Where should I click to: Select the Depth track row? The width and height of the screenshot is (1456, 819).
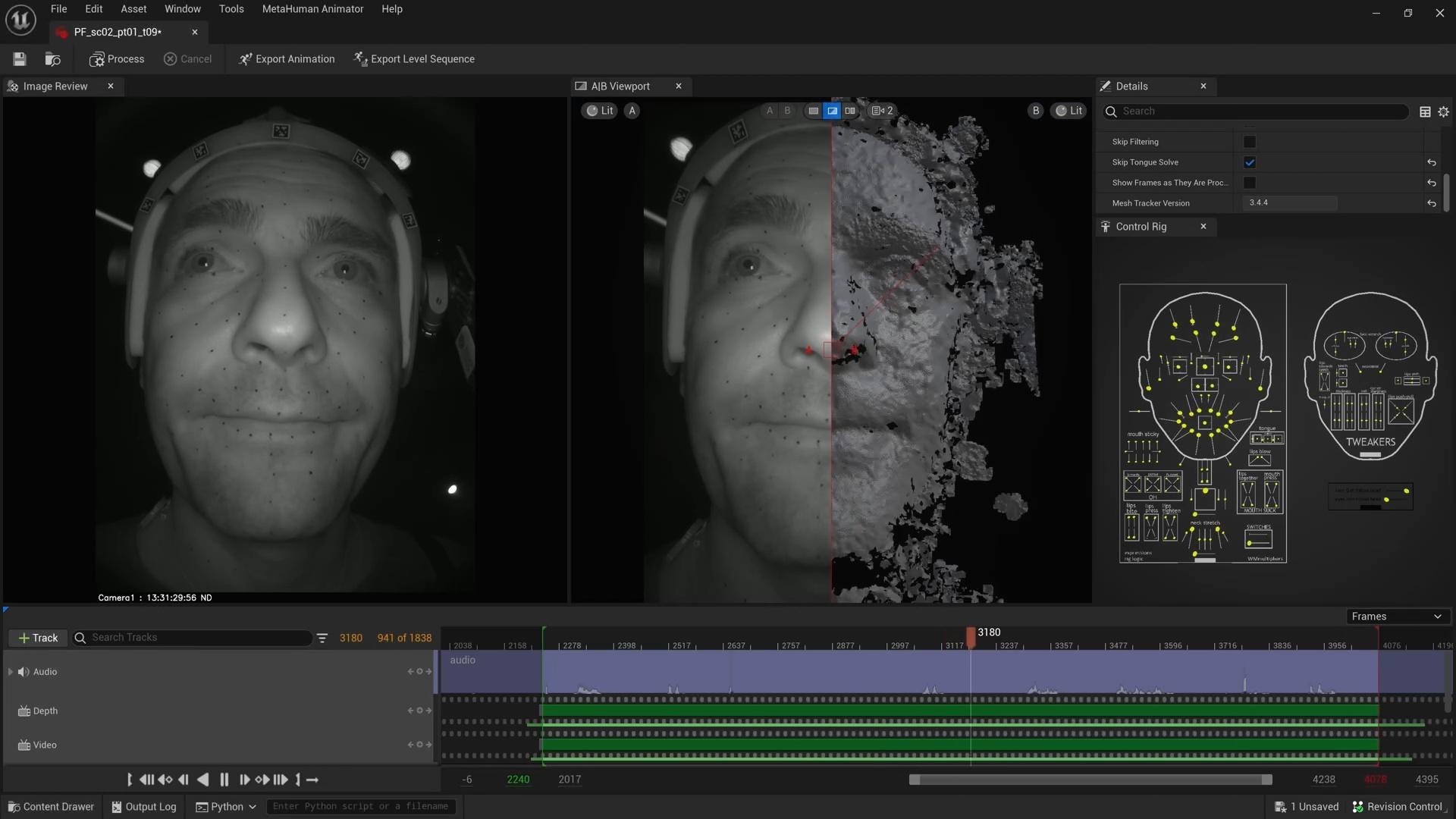220,711
